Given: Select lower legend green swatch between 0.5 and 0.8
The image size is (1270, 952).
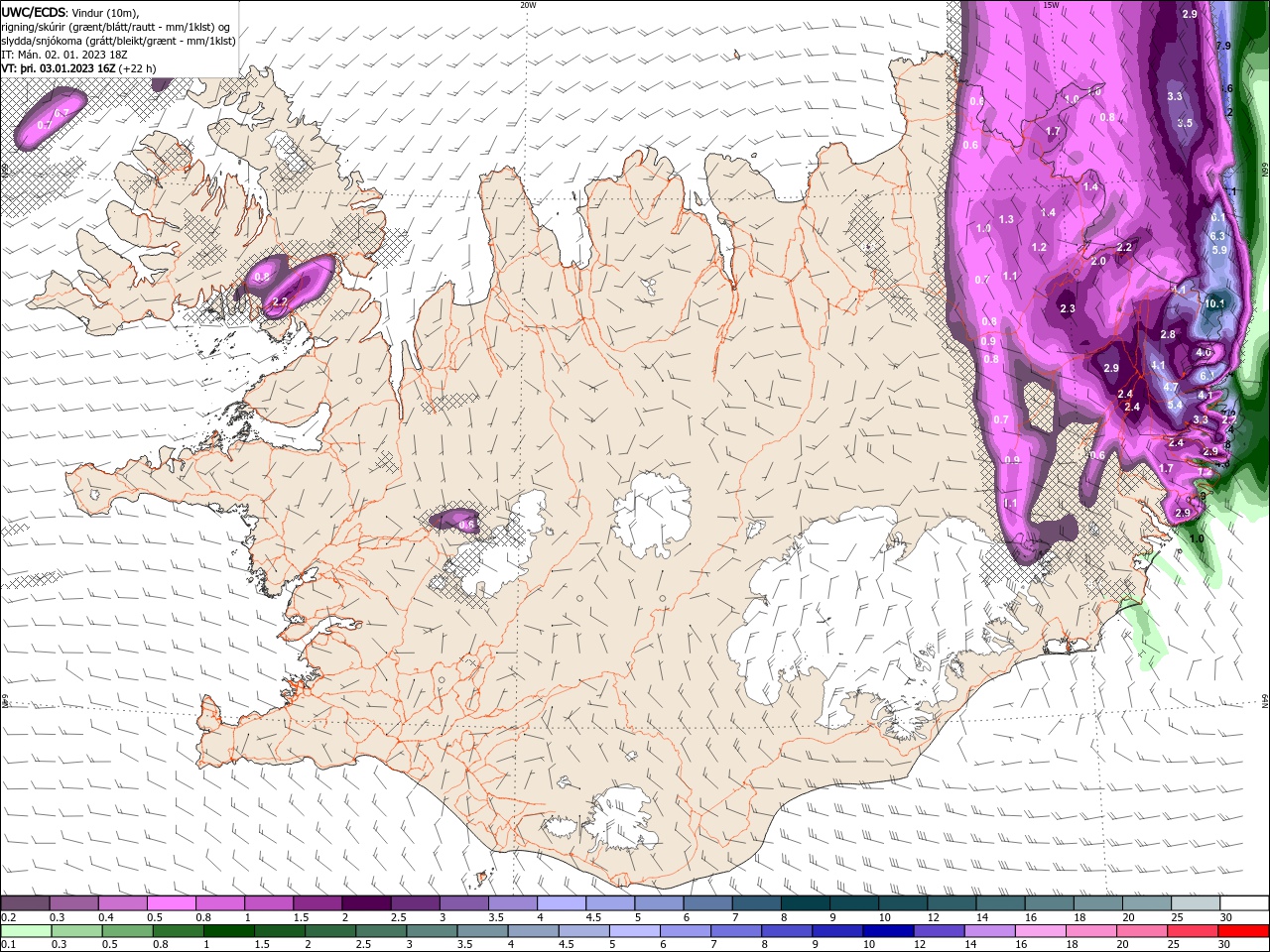Looking at the screenshot, I should click(x=127, y=930).
